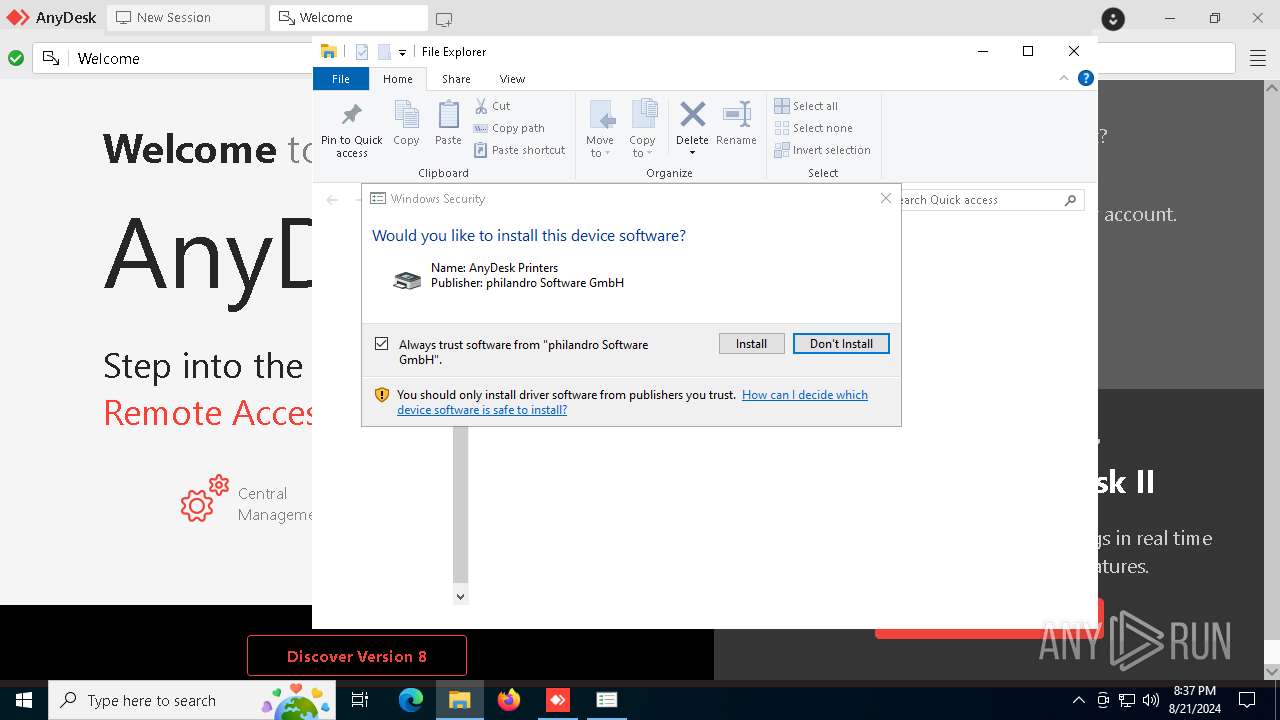Open File Explorer taskbar icon
The height and width of the screenshot is (720, 1280).
(460, 700)
